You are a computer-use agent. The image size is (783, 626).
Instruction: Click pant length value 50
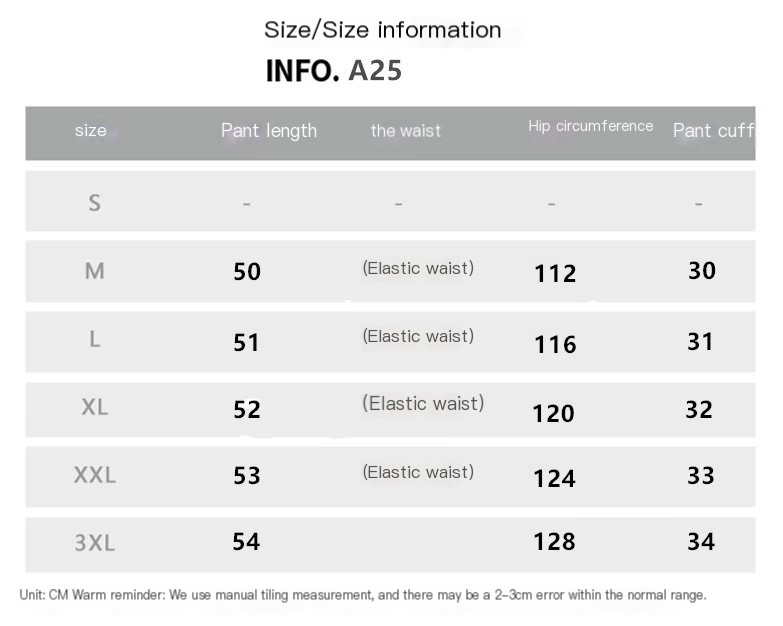coord(246,271)
